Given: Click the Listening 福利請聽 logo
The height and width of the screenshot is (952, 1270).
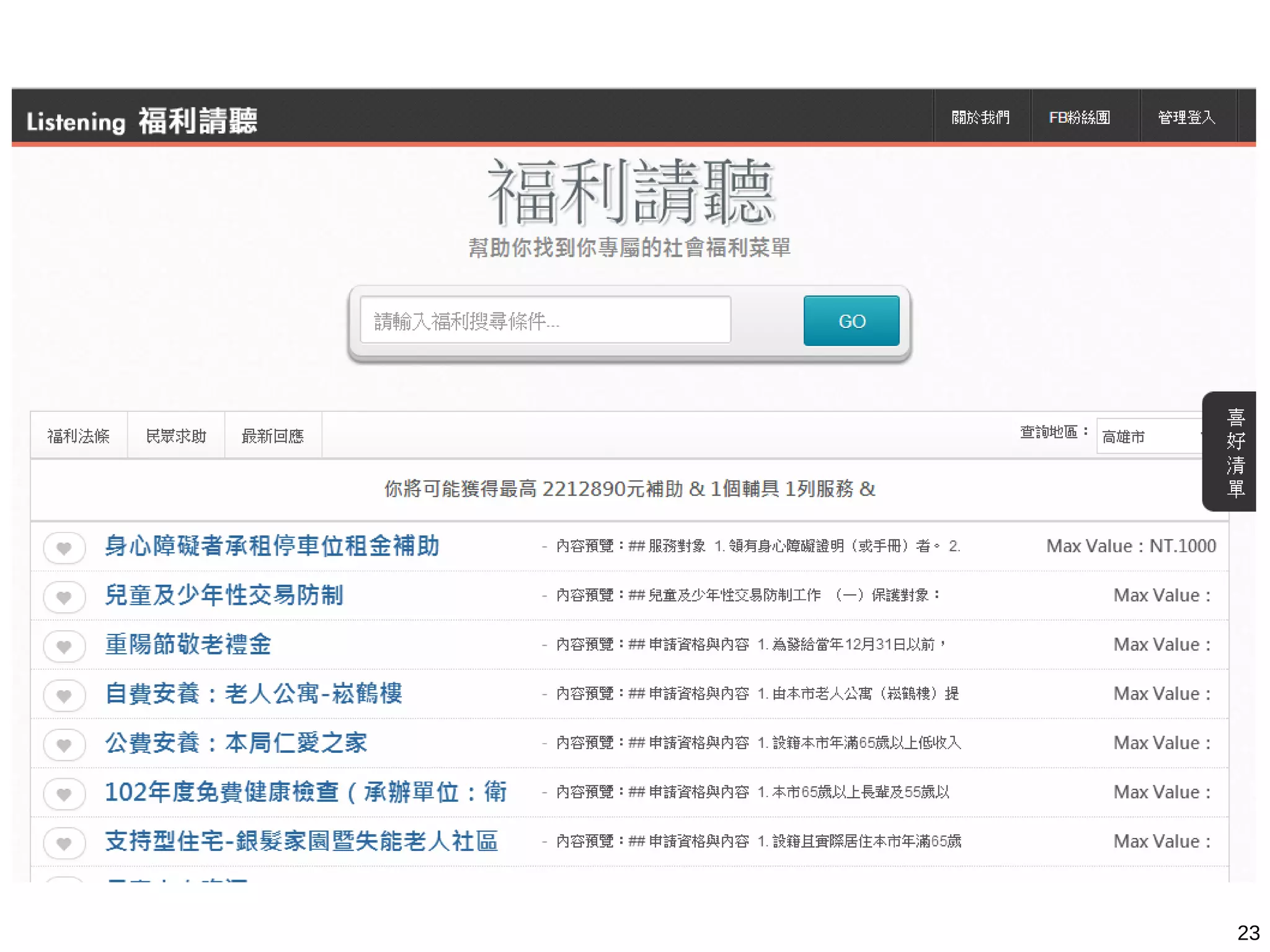Looking at the screenshot, I should pos(141,120).
